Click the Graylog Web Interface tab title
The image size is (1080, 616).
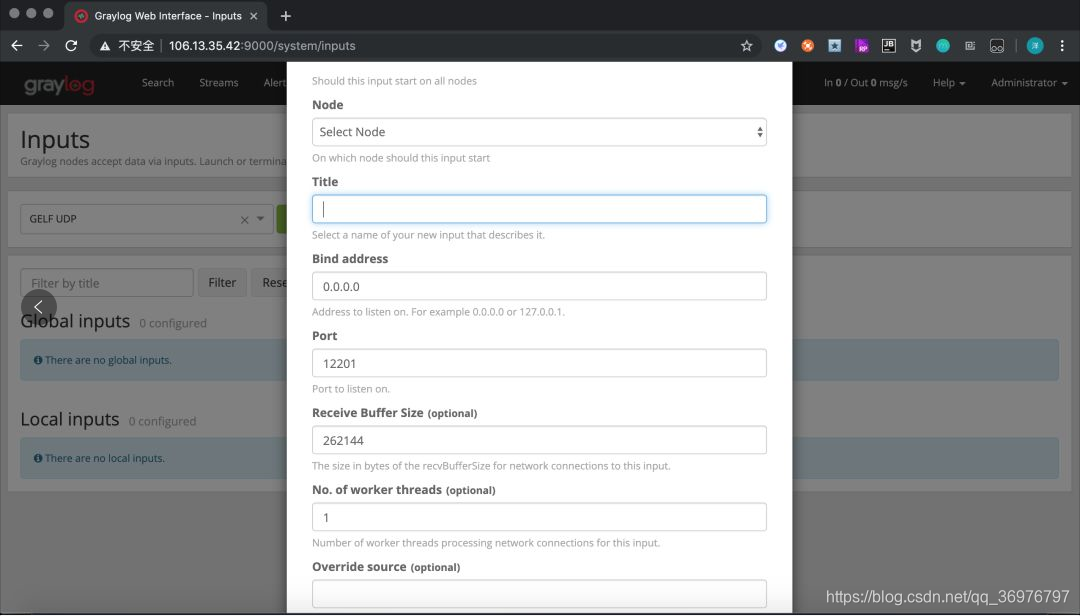tap(167, 16)
